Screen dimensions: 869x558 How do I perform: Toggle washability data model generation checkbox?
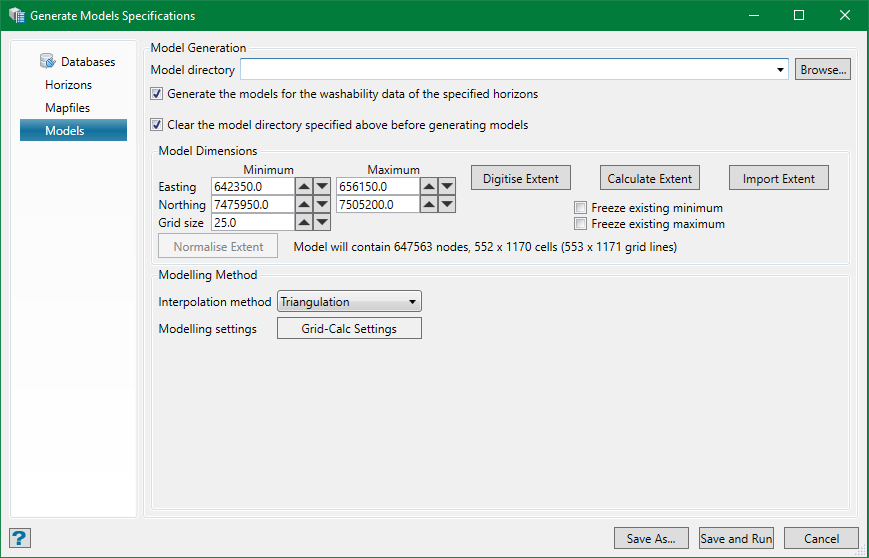[x=157, y=94]
